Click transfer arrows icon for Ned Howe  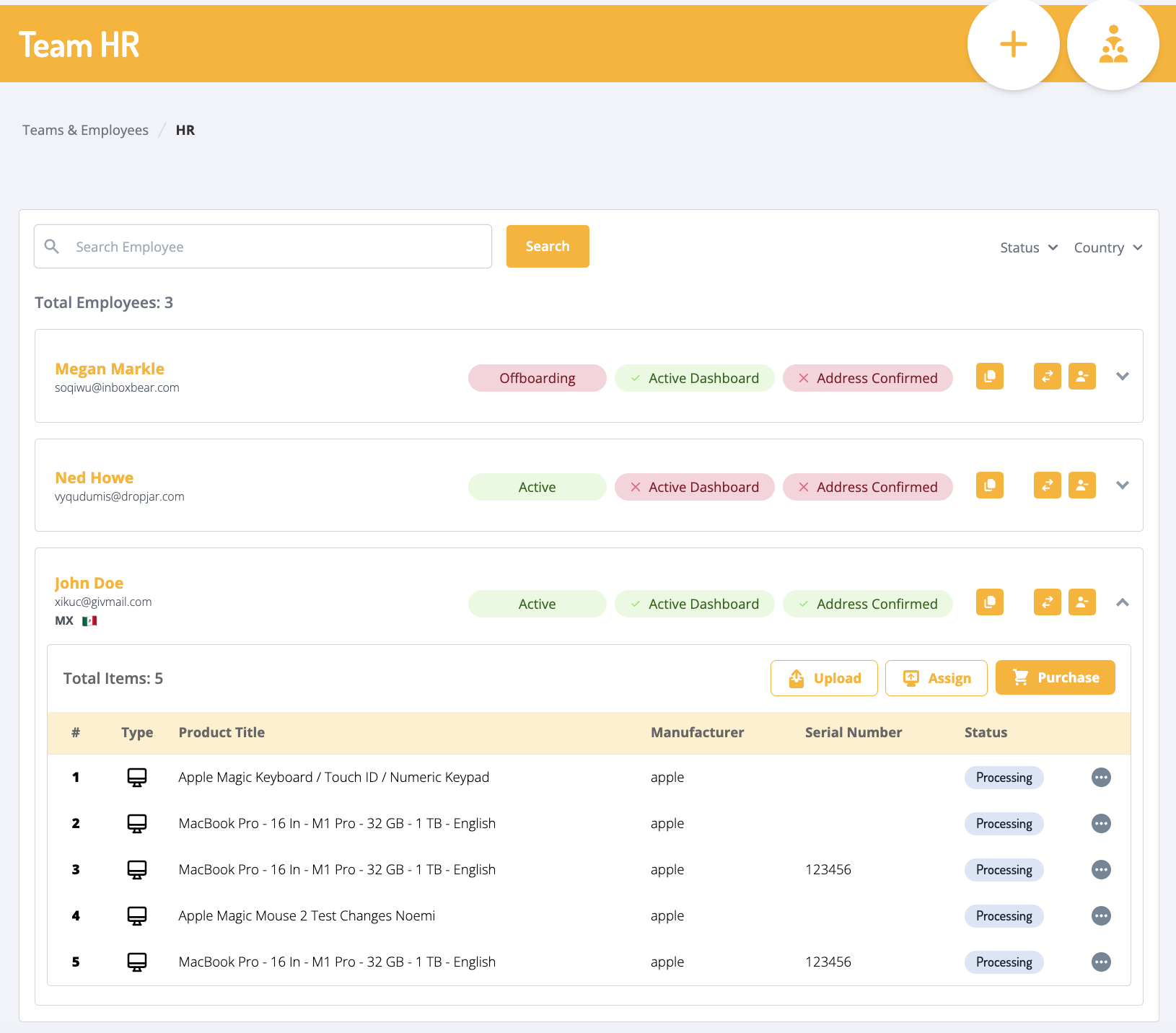[1047, 485]
